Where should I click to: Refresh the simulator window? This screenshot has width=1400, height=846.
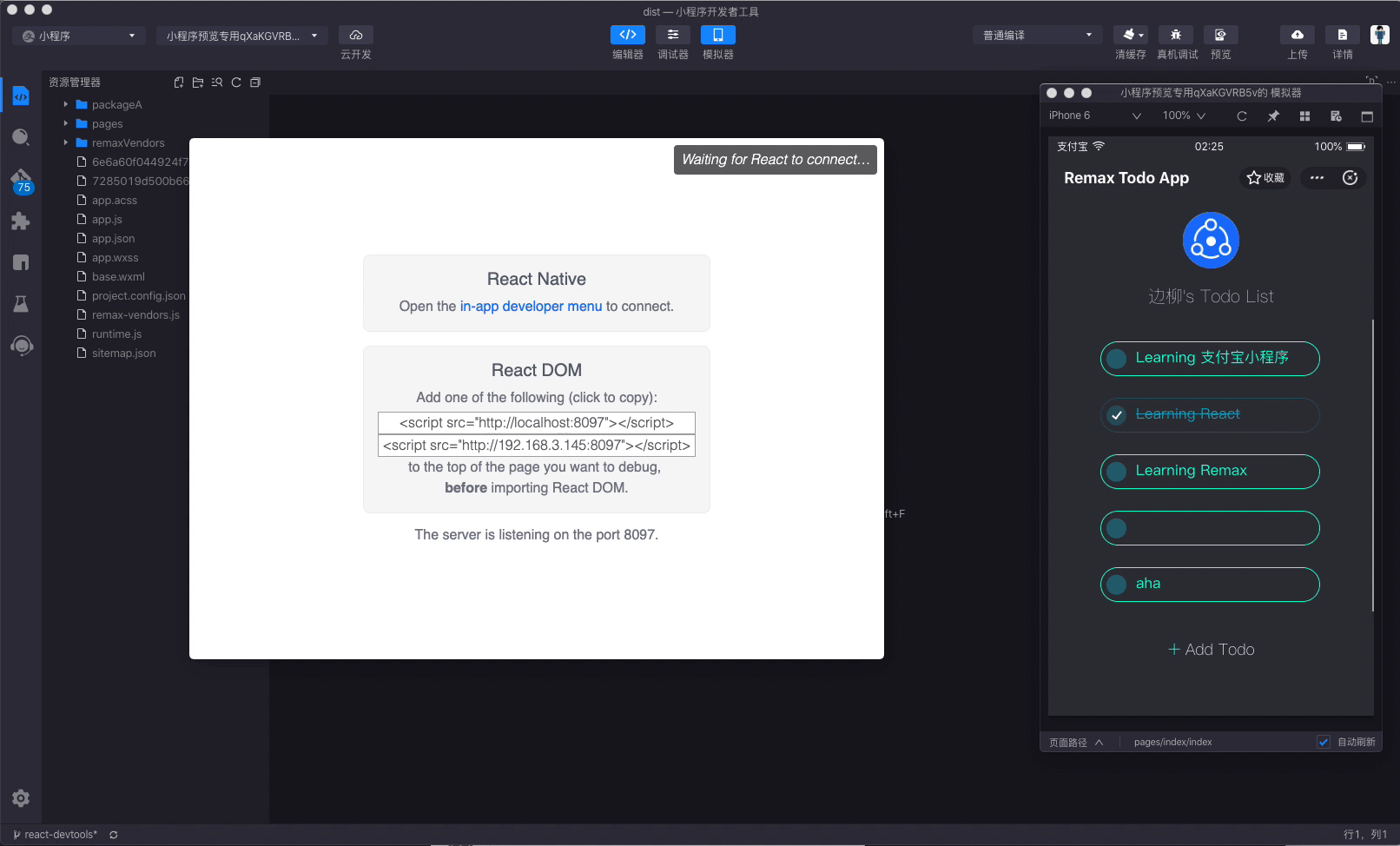tap(1242, 116)
